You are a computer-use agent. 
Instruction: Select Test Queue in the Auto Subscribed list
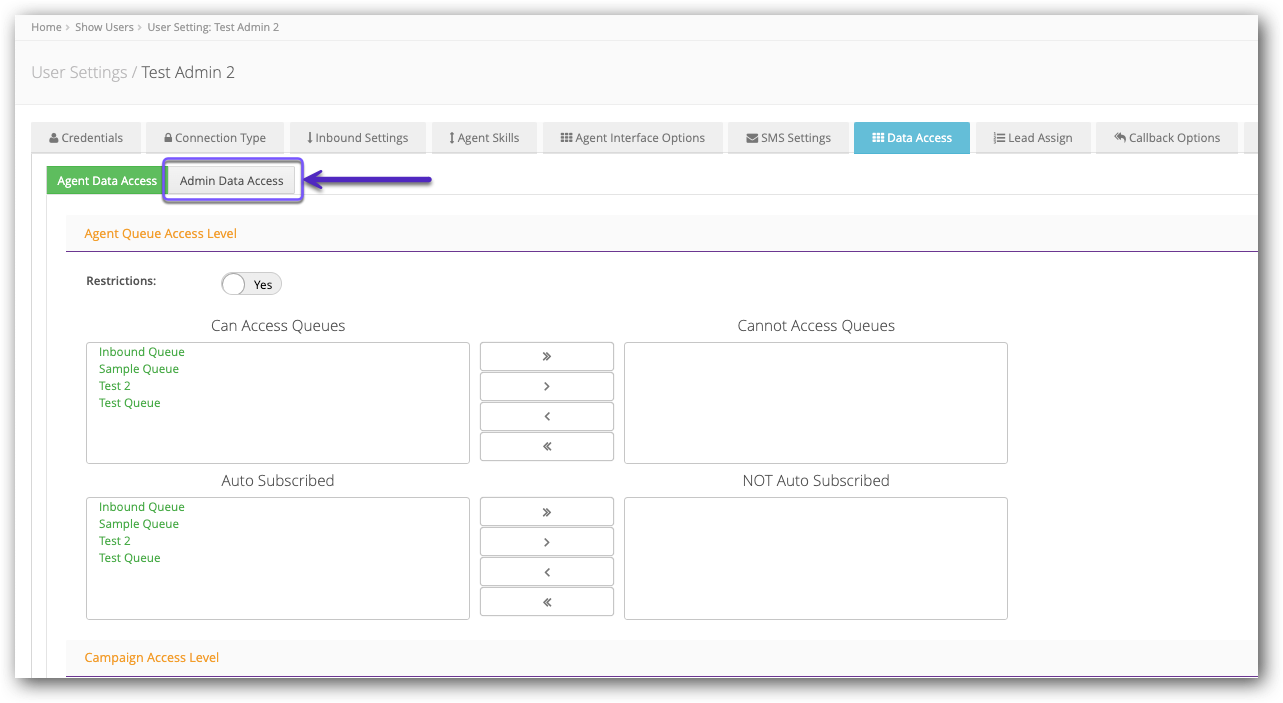click(x=129, y=557)
